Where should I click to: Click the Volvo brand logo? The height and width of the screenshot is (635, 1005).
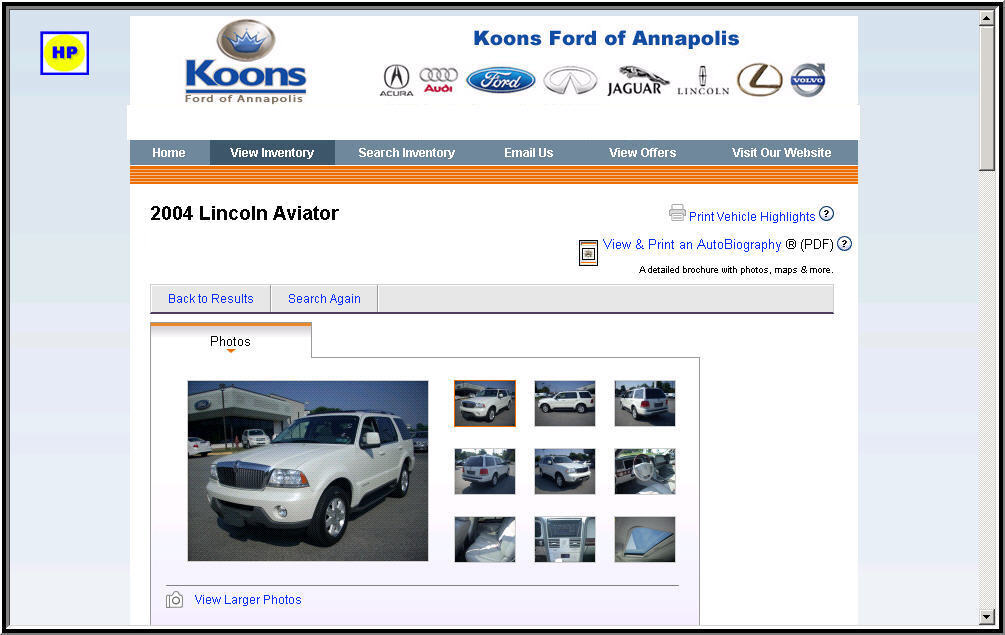click(x=808, y=80)
